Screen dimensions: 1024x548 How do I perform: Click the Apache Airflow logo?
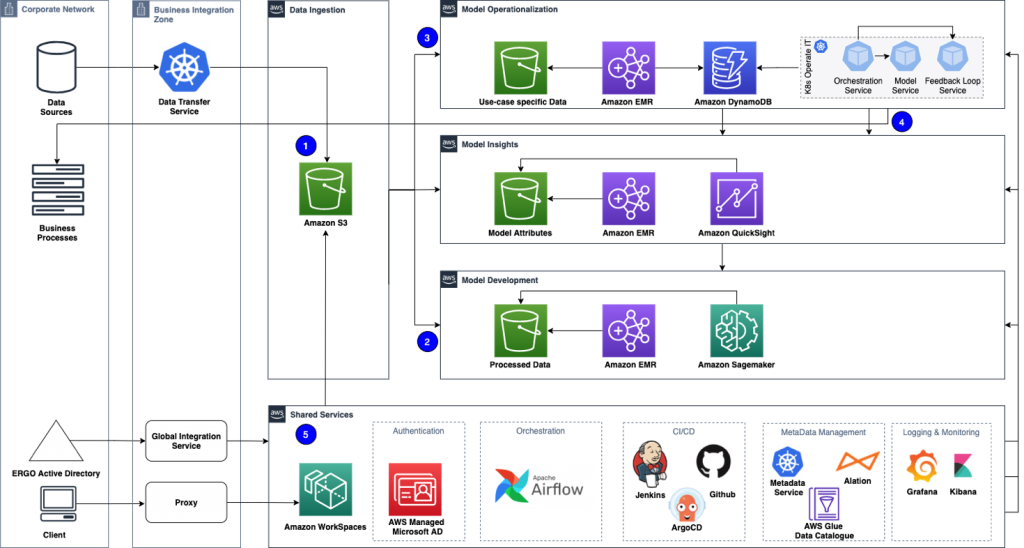pyautogui.click(x=540, y=486)
